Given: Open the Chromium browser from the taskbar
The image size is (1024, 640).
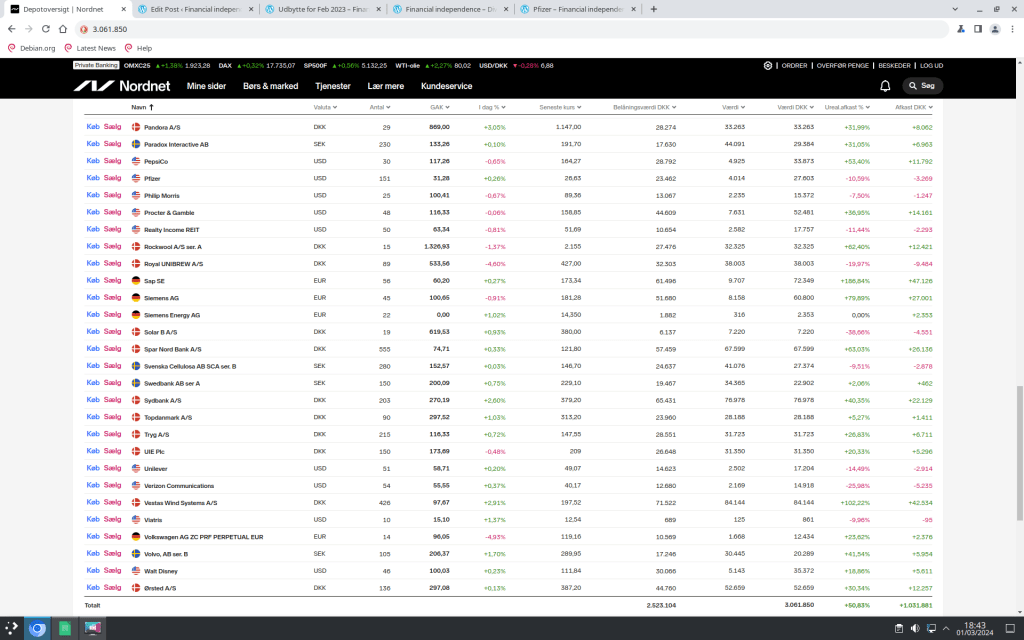Looking at the screenshot, I should tap(37, 628).
